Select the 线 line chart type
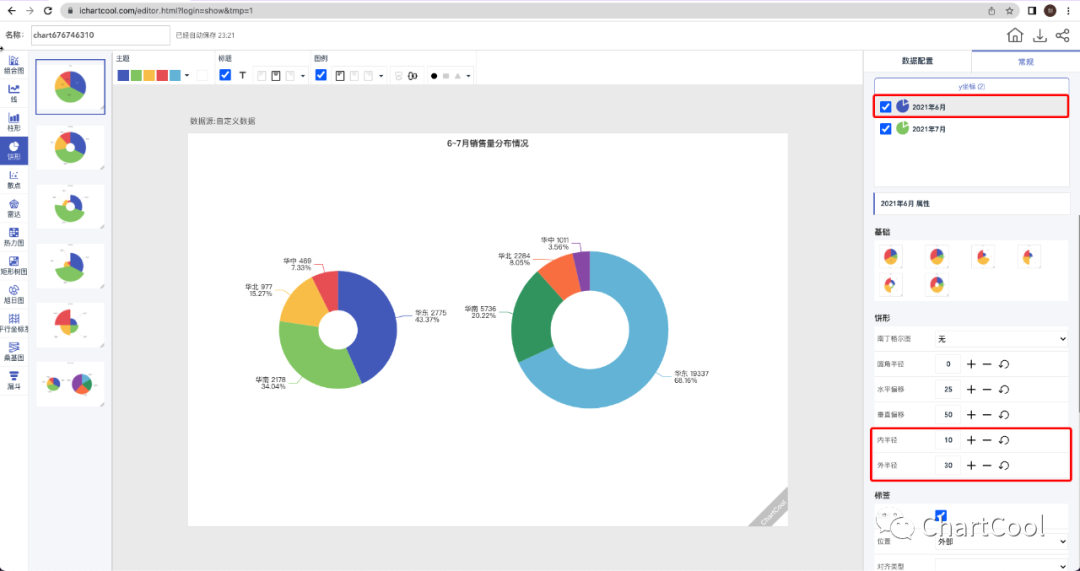 tap(14, 94)
